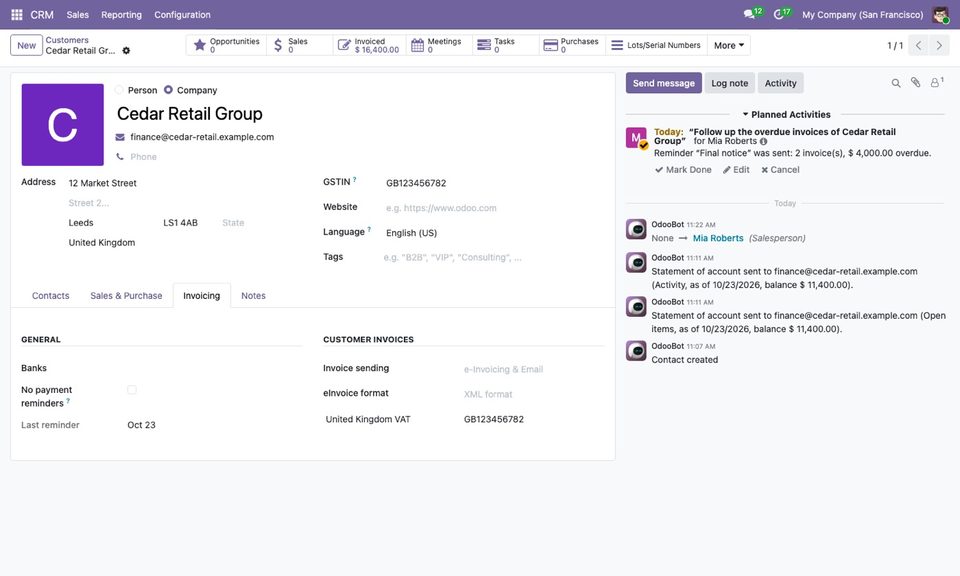960x576 pixels.
Task: Open the Configuration menu
Action: (x=182, y=15)
